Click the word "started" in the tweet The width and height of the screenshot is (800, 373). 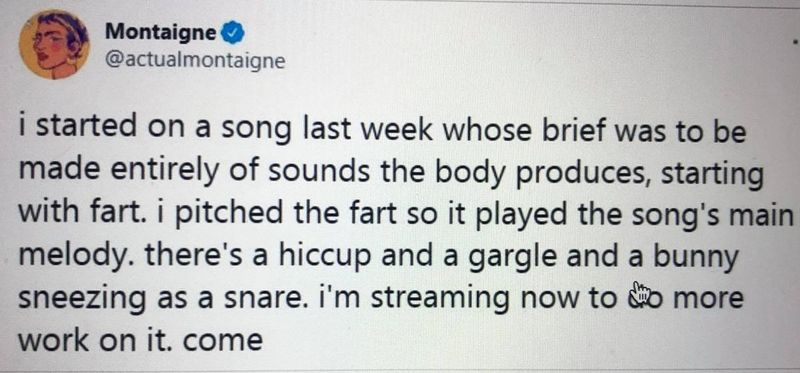(86, 128)
